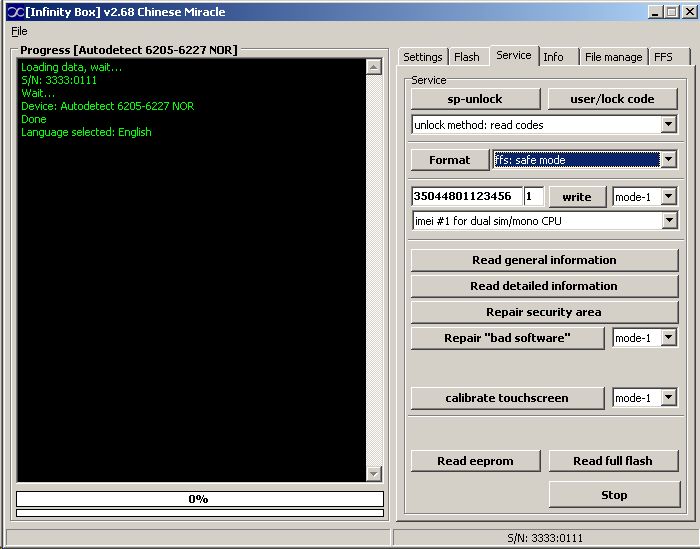Image resolution: width=700 pixels, height=549 pixels.
Task: Minimize the Infinity Box window
Action: 655,12
